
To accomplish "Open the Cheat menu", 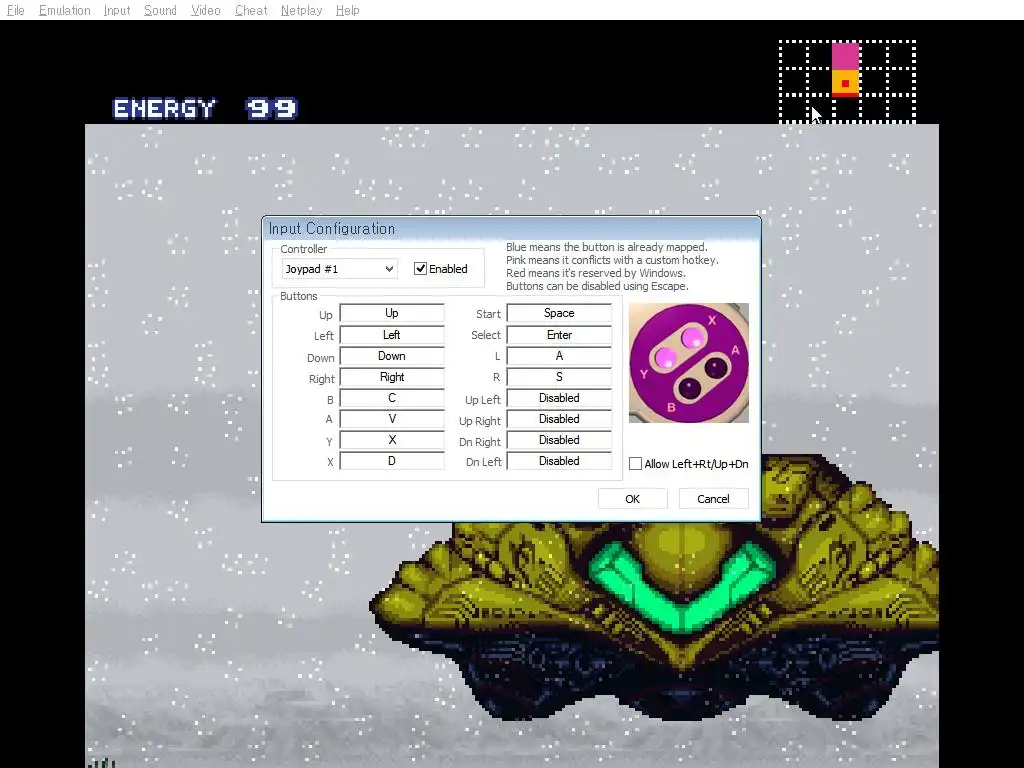I will (x=251, y=10).
